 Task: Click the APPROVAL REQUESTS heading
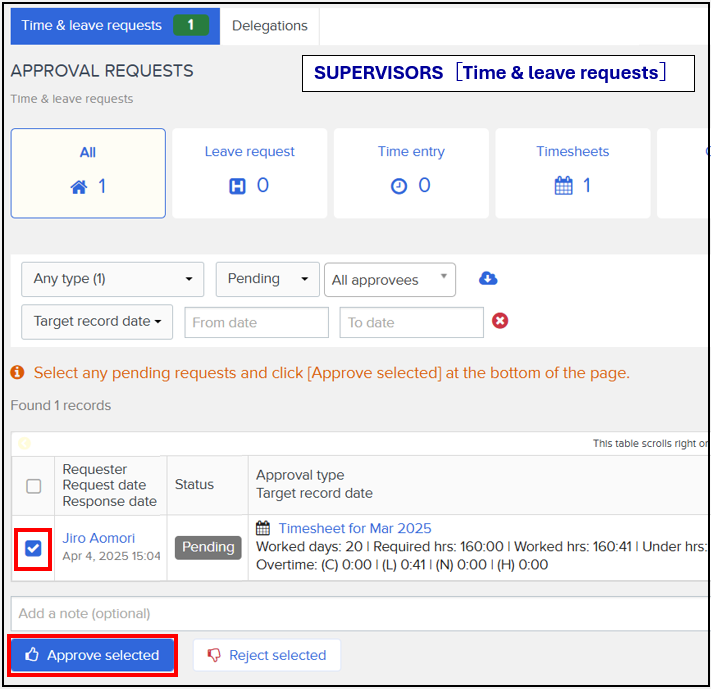102,71
